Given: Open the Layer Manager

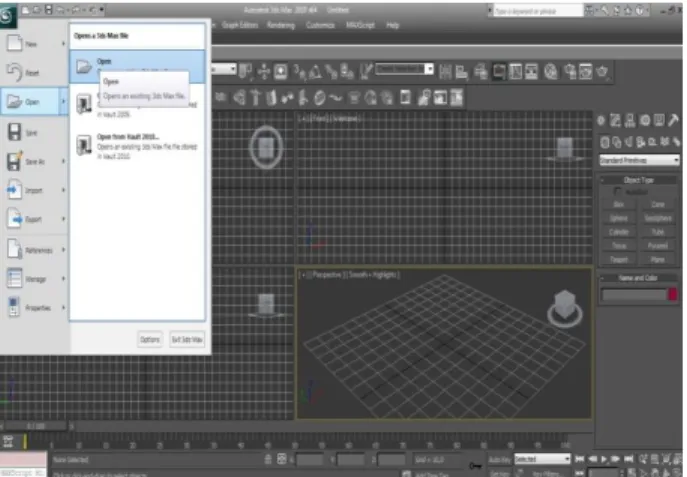Looking at the screenshot, I should 481,71.
